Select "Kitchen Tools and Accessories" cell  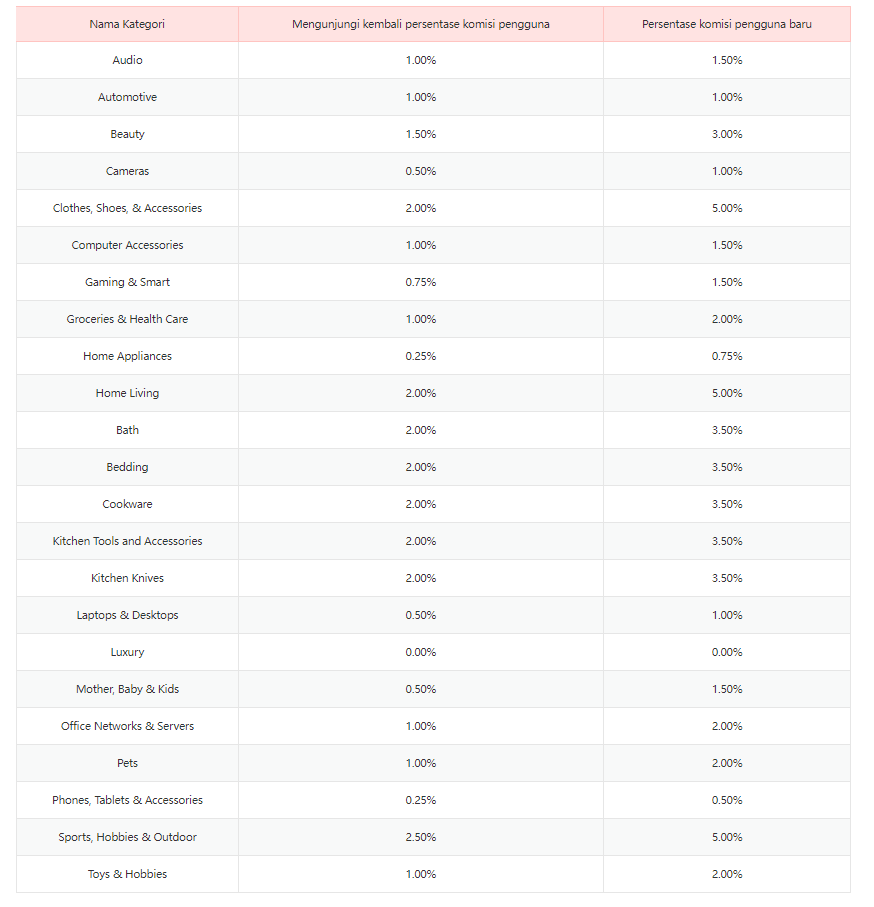point(127,542)
